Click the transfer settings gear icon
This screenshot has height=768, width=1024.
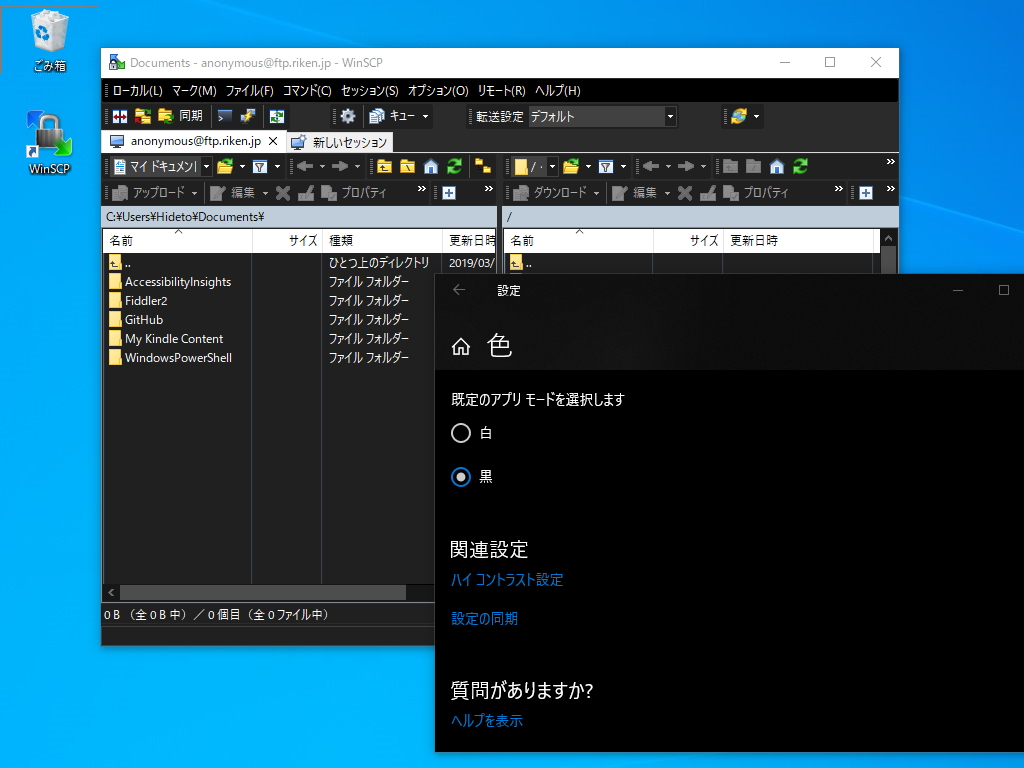coord(347,117)
